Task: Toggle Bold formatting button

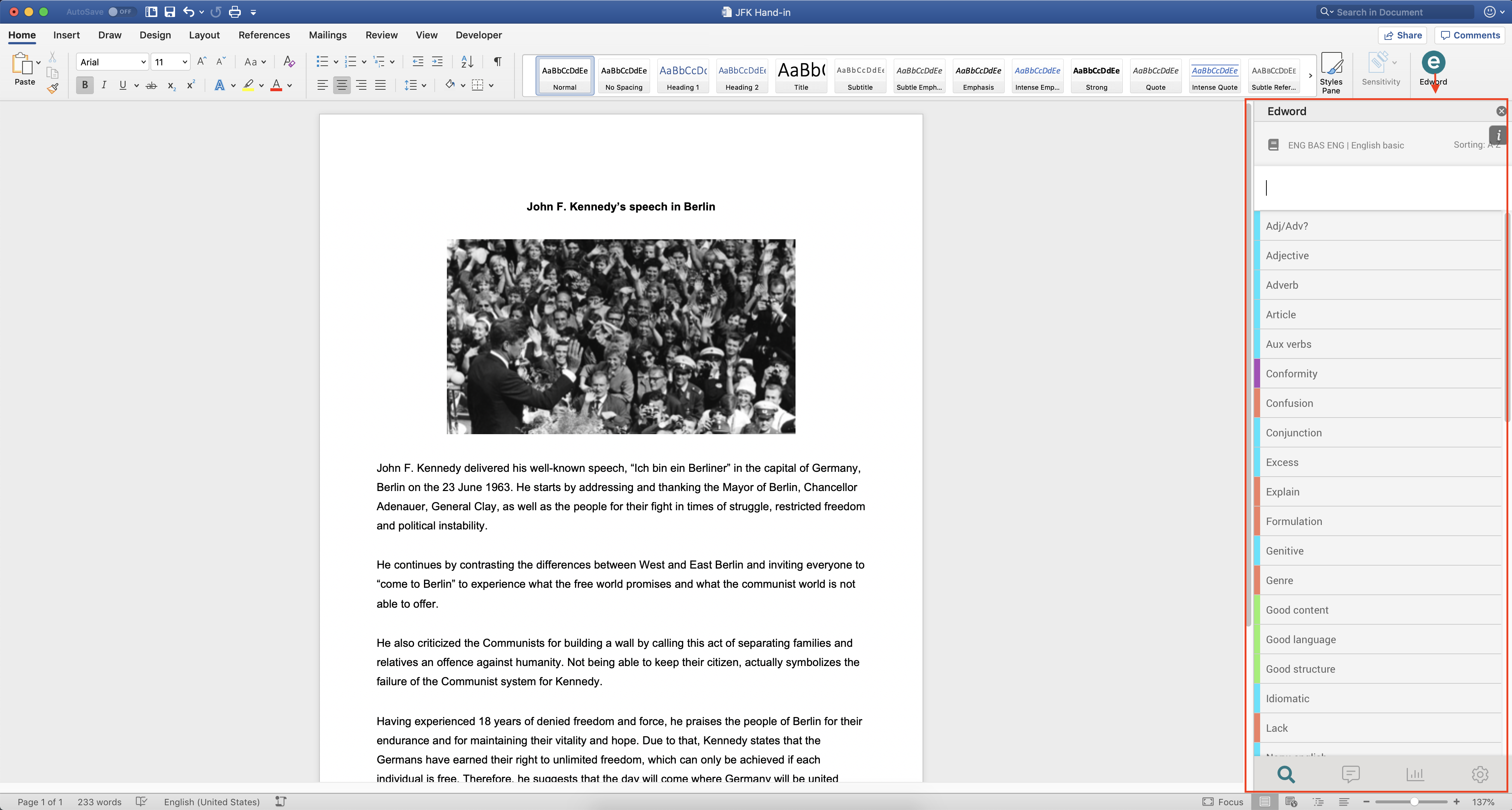Action: pyautogui.click(x=85, y=85)
